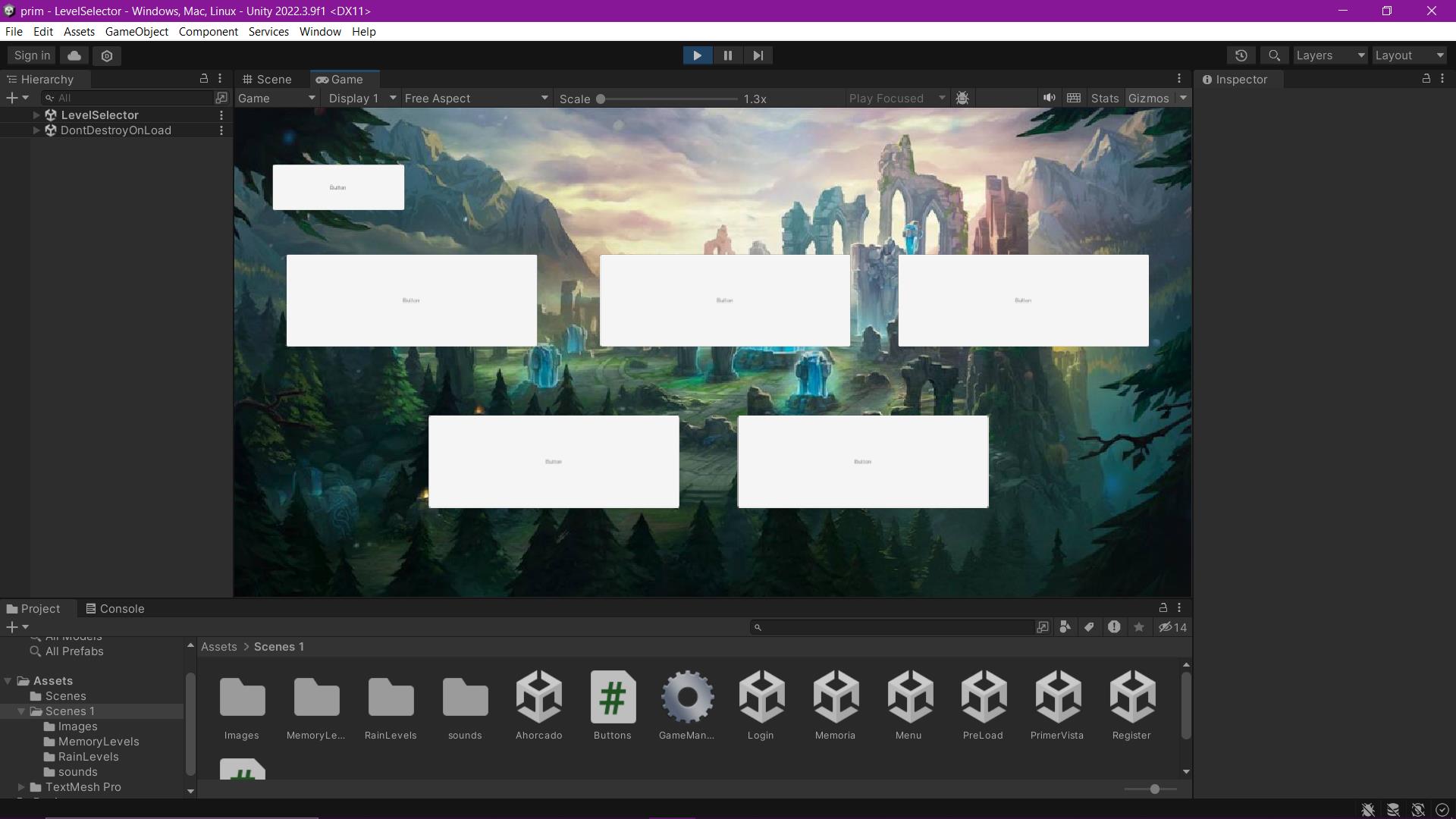Click the global search magnifier icon
The image size is (1456, 819).
click(1274, 55)
